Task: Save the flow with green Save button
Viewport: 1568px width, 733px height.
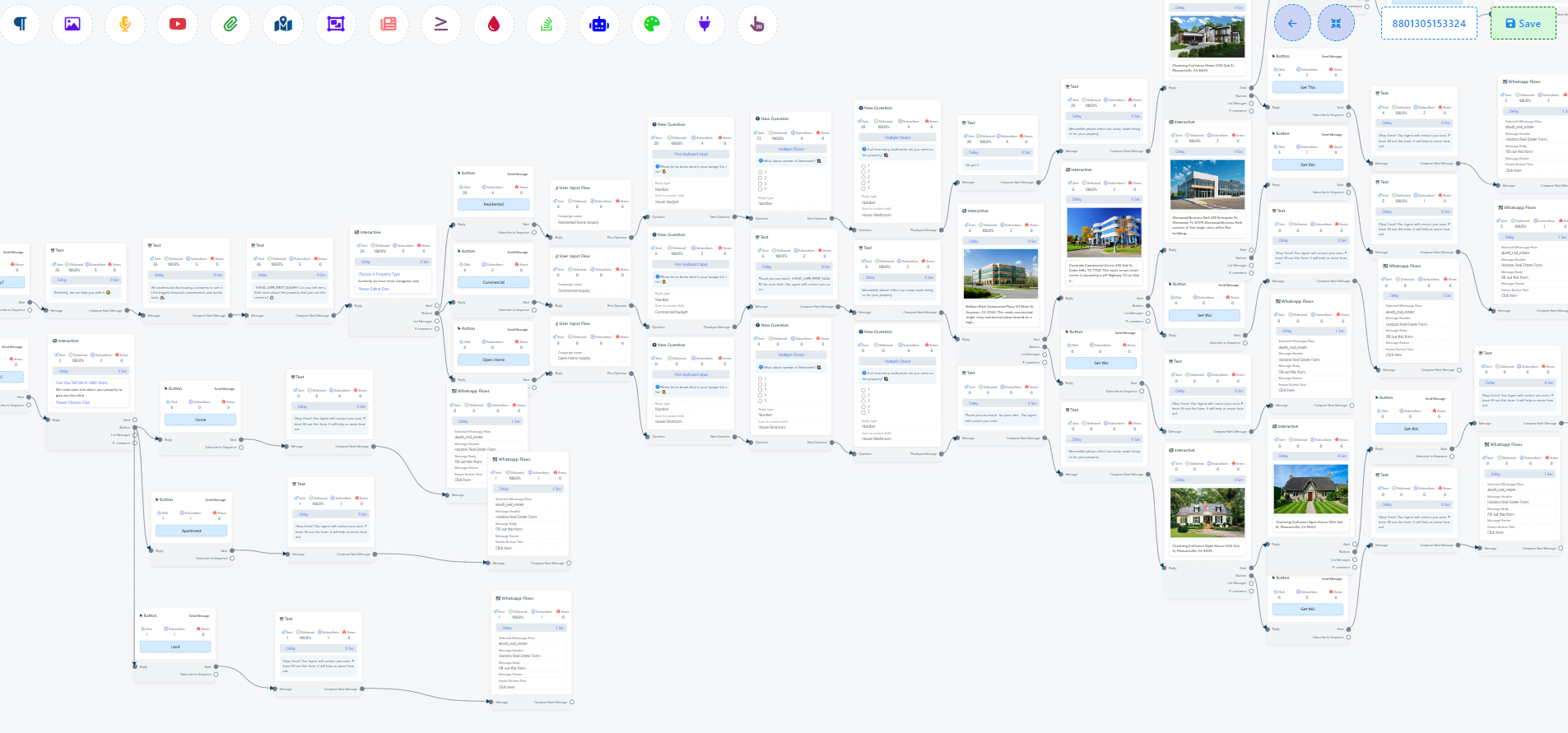Action: coord(1523,24)
